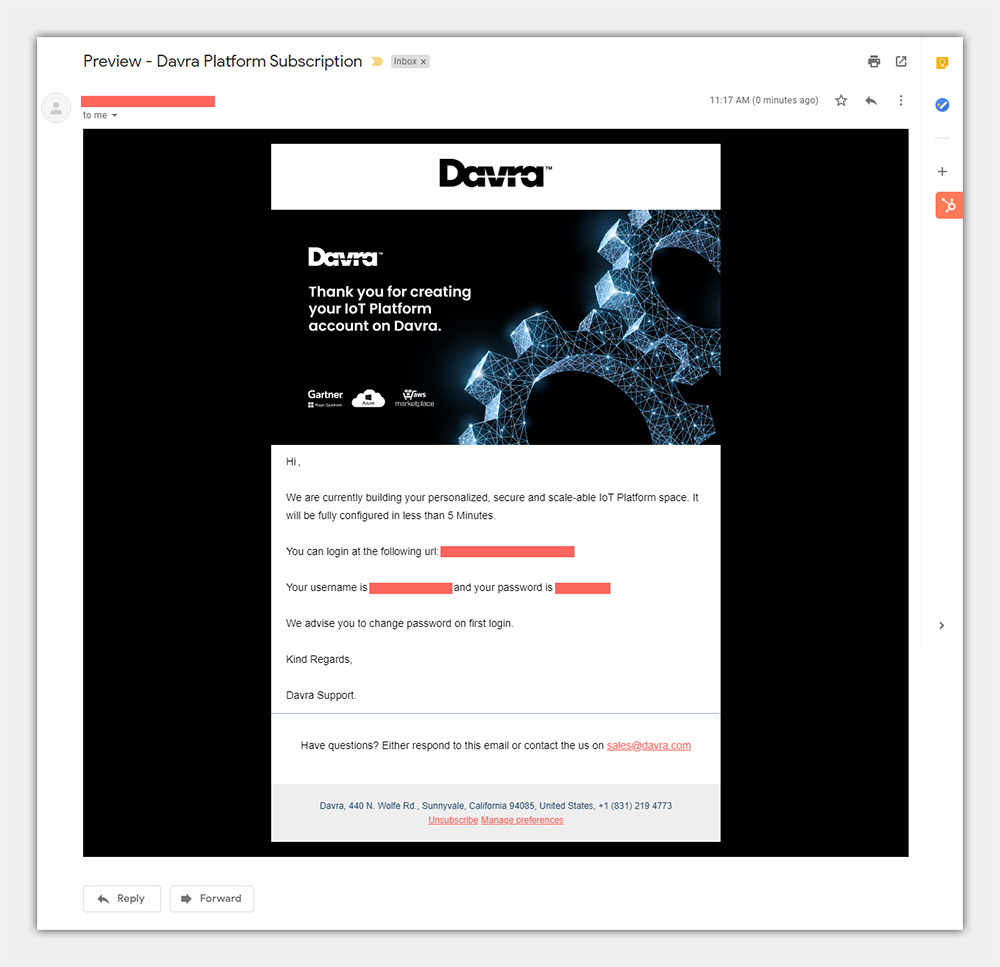
Task: Click the Davra address line in the footer
Action: click(496, 806)
